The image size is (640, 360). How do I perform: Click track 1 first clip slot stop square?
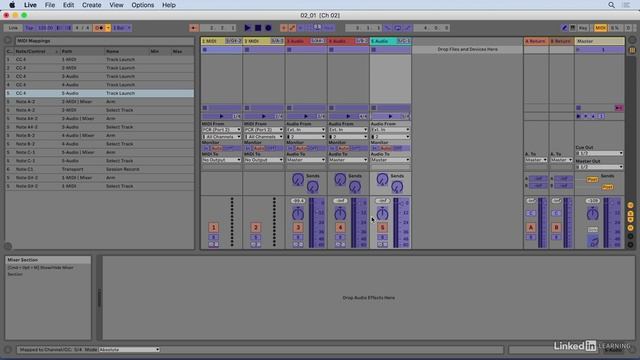click(x=205, y=50)
